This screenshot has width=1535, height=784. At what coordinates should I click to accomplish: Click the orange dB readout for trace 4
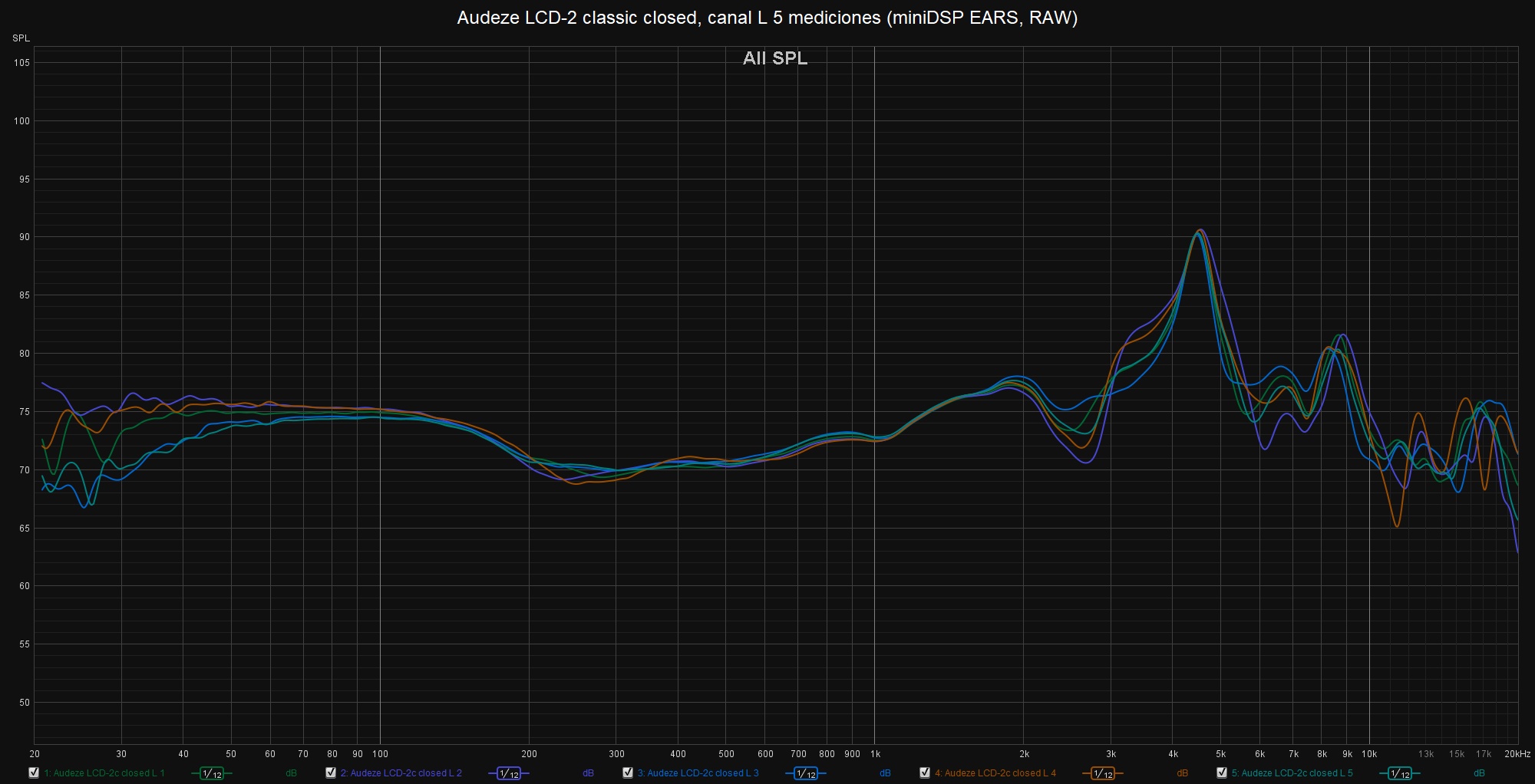tap(1182, 773)
